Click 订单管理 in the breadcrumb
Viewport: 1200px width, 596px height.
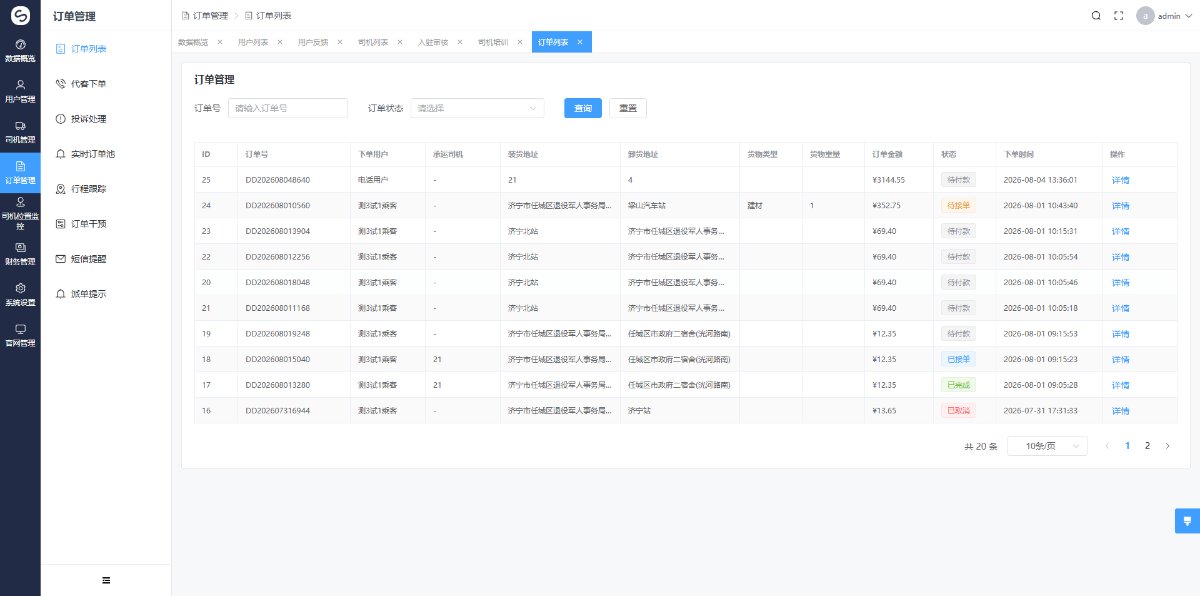(x=209, y=16)
